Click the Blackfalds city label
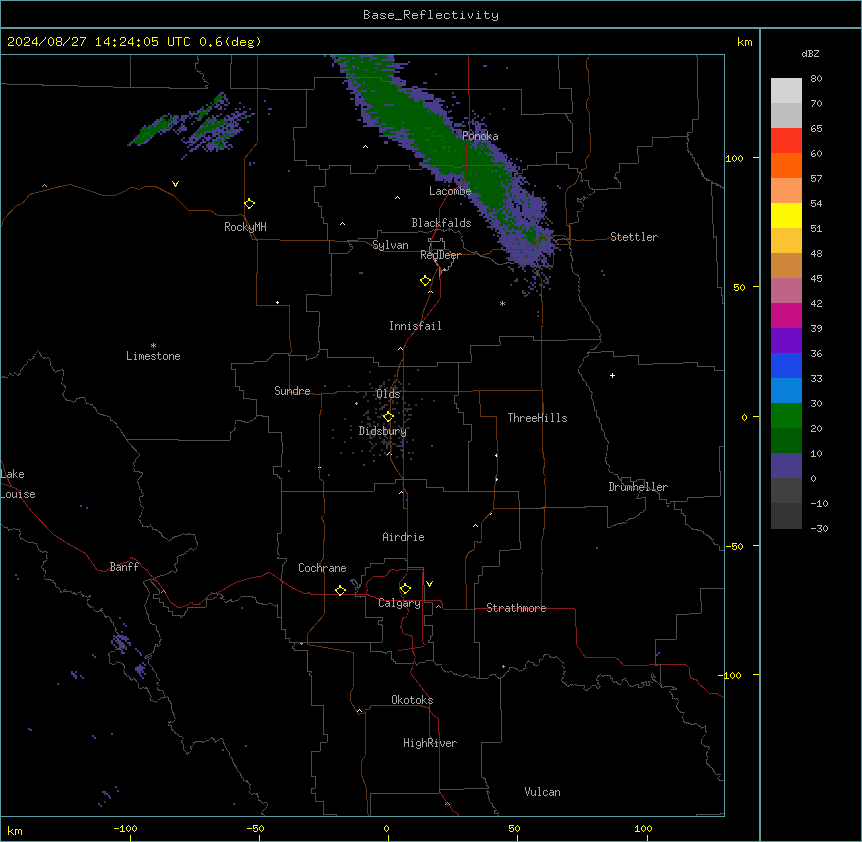Screen dimensions: 862x842 pyautogui.click(x=441, y=223)
